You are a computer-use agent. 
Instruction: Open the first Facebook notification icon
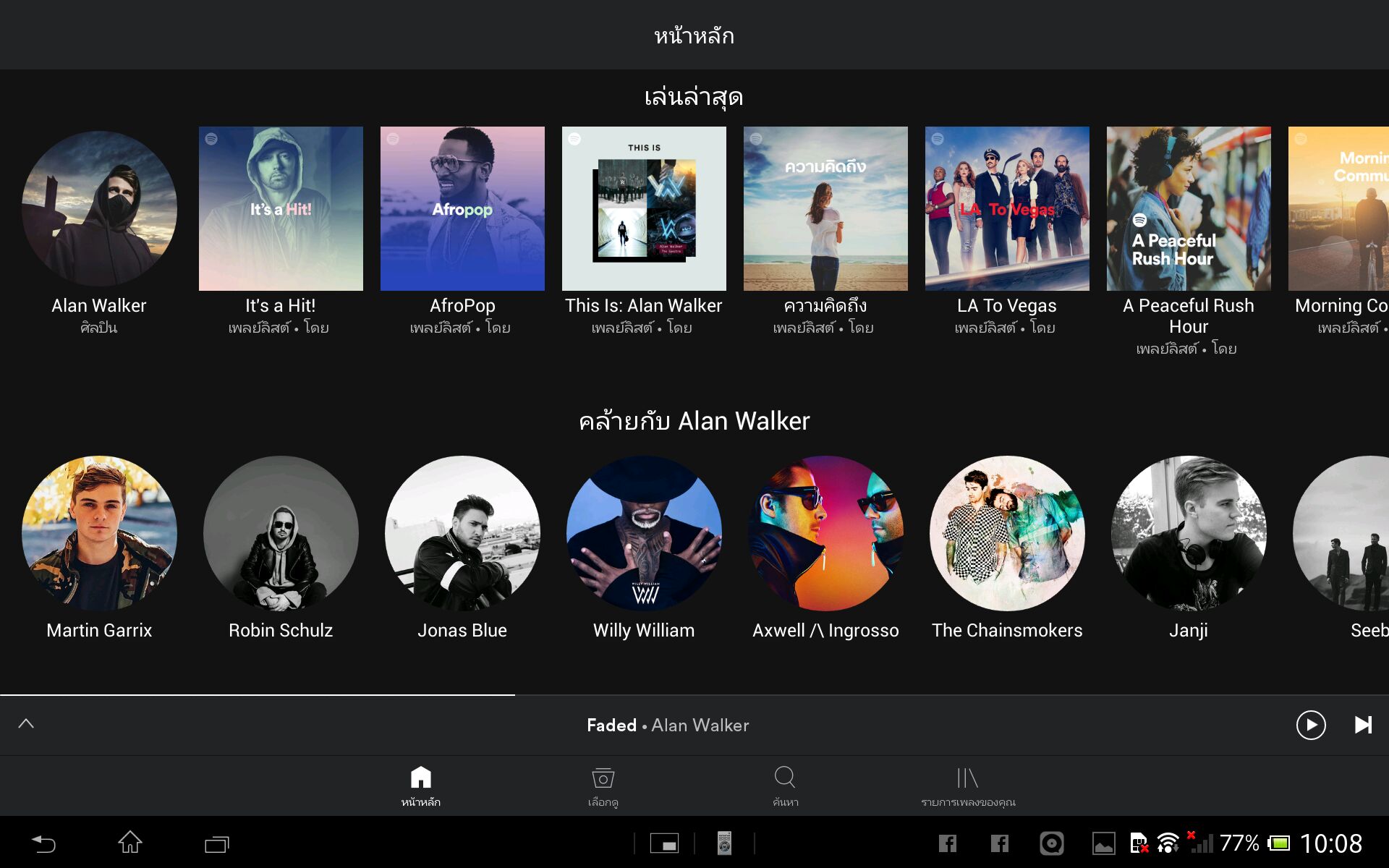point(947,843)
